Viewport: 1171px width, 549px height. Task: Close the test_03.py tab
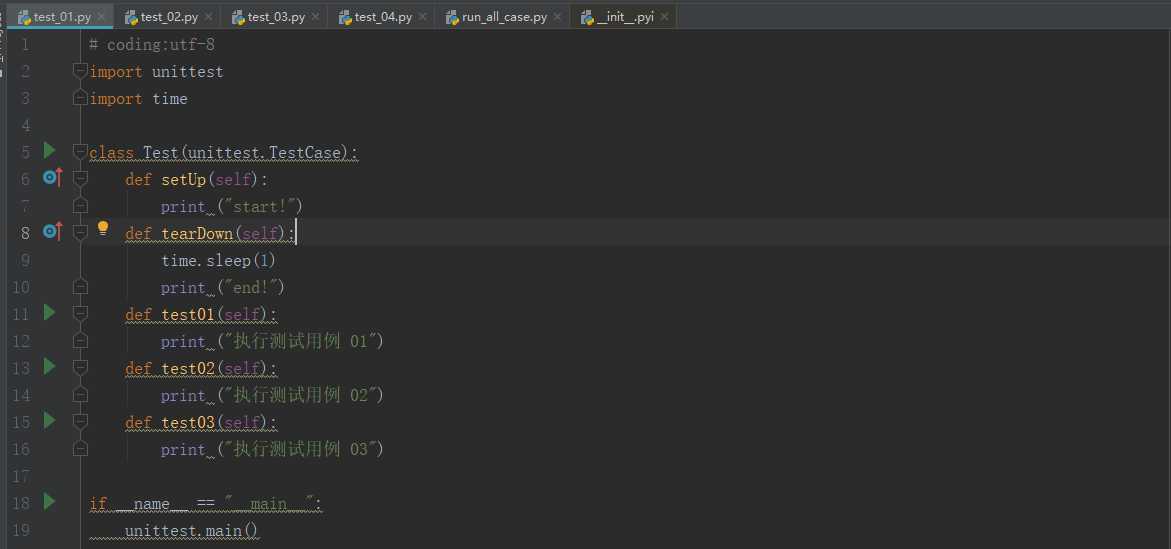(314, 16)
